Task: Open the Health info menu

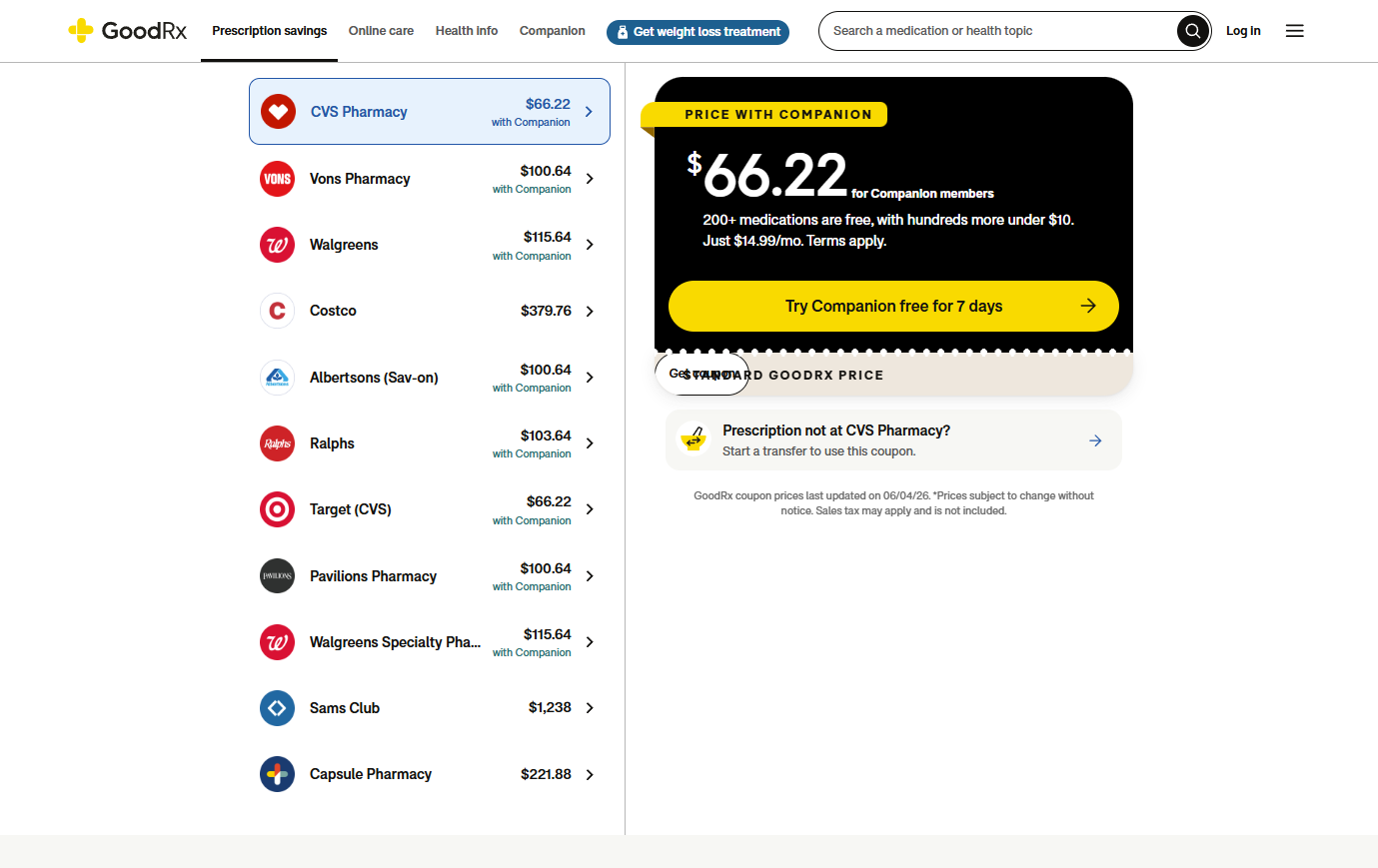Action: 467,31
